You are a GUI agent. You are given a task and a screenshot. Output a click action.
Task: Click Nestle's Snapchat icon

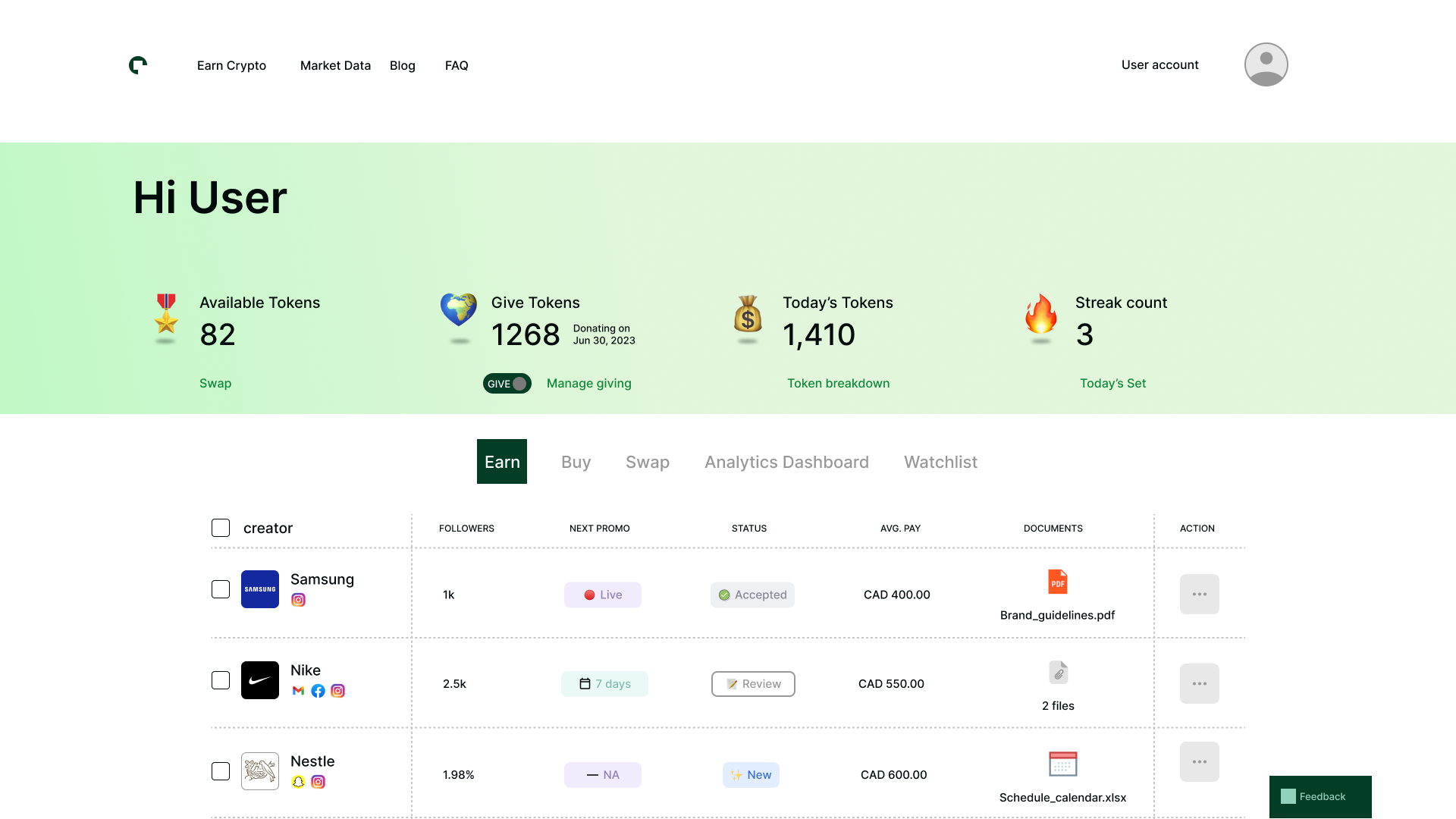[299, 782]
